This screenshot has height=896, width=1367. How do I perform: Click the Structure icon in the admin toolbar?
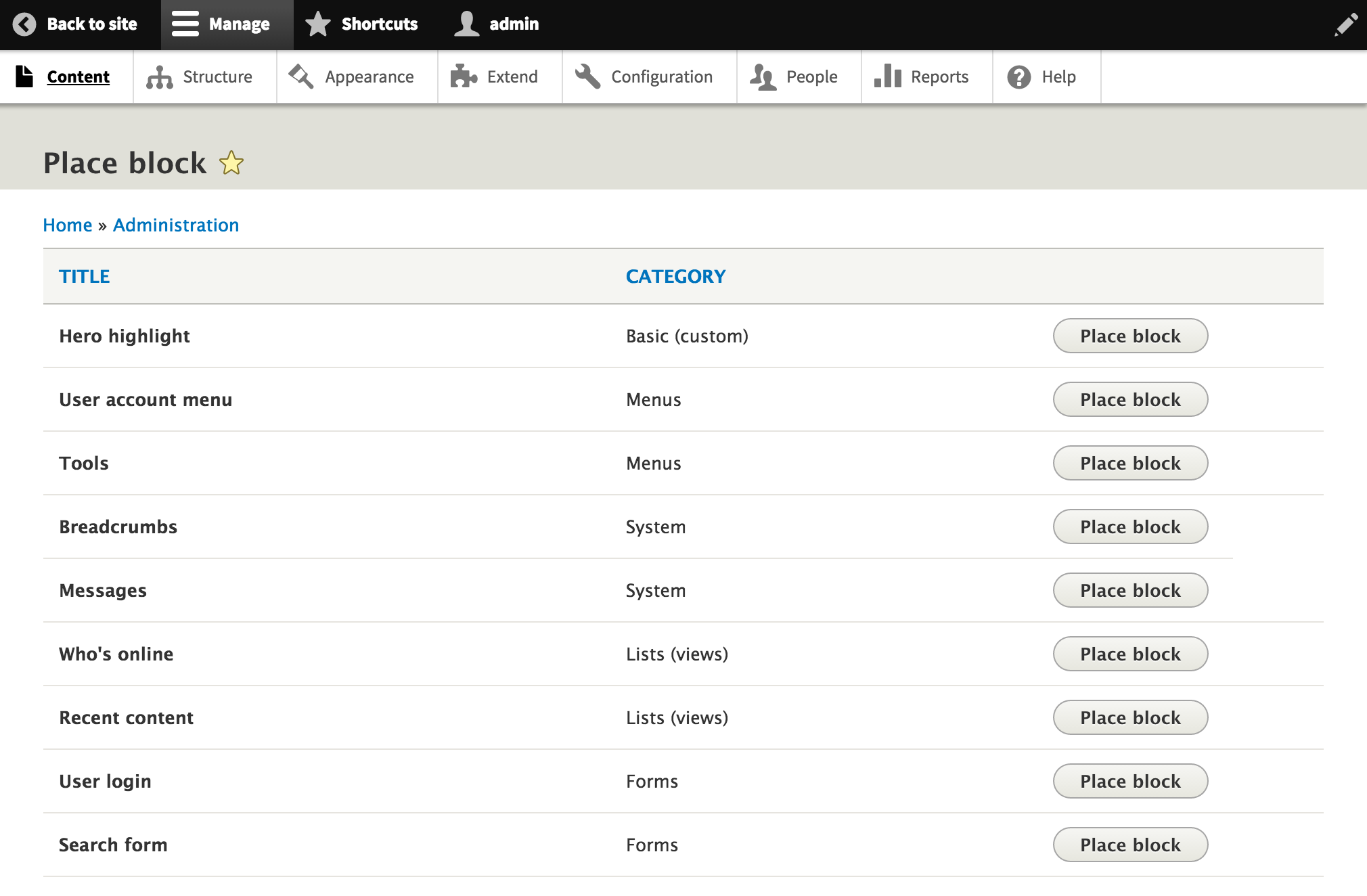pos(160,76)
